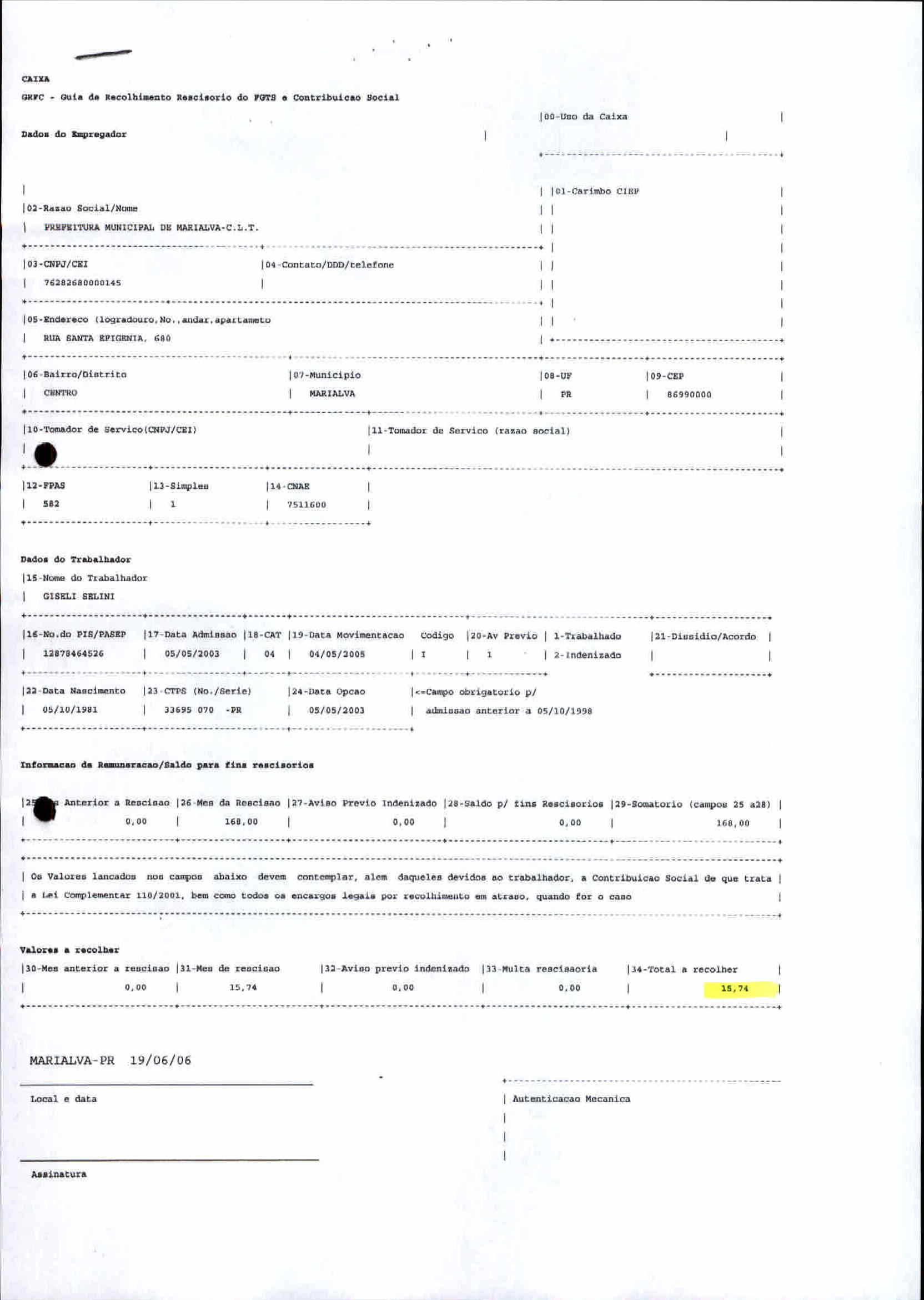The height and width of the screenshot is (1300, 924).
Task: Select the Data Admissao value 05/05/2003
Action: coord(192,653)
